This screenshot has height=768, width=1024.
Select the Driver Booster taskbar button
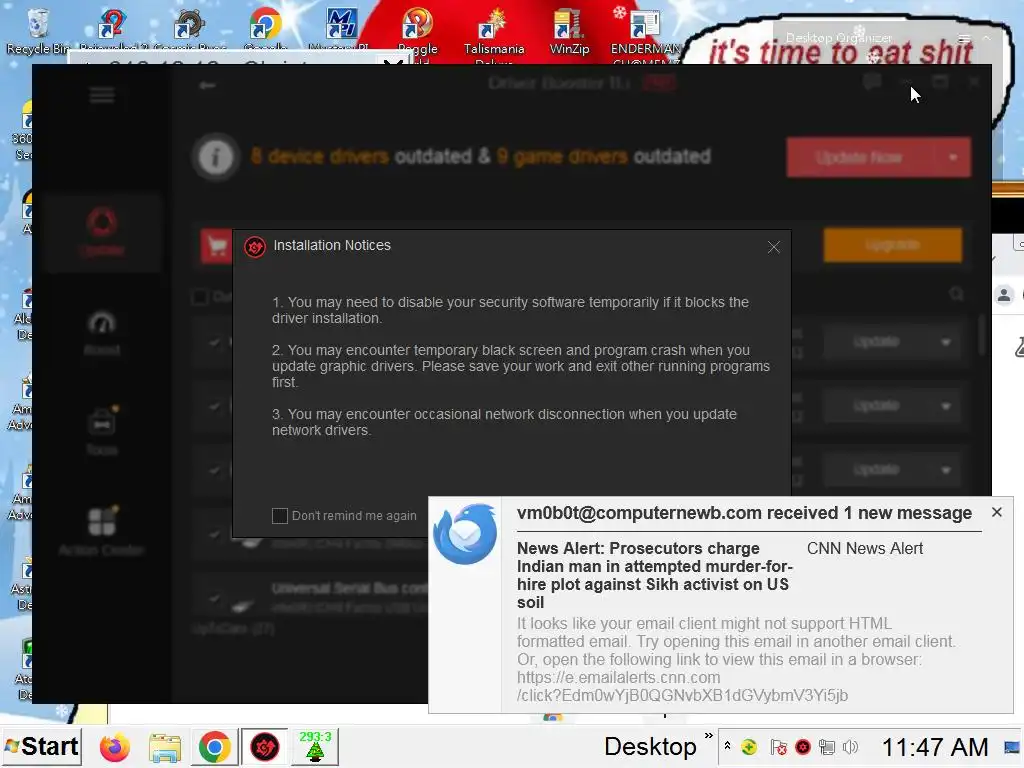coord(264,747)
